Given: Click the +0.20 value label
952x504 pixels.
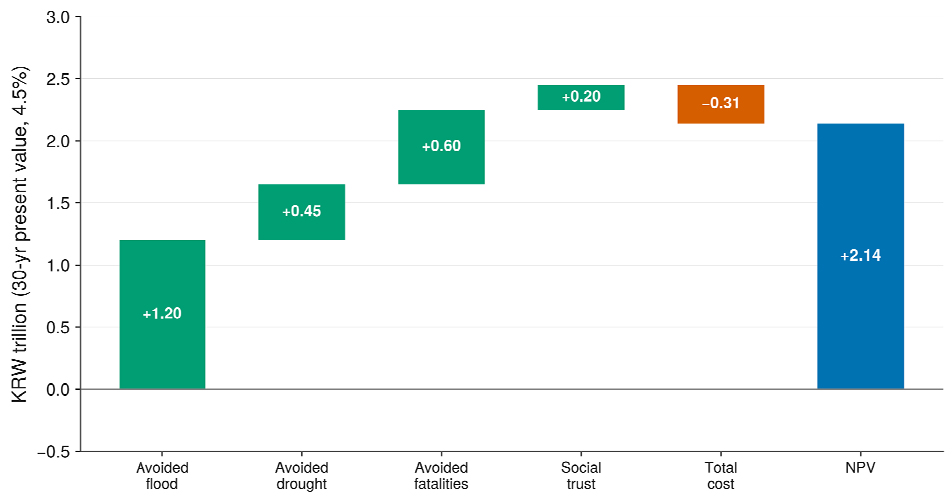Looking at the screenshot, I should coord(581,97).
